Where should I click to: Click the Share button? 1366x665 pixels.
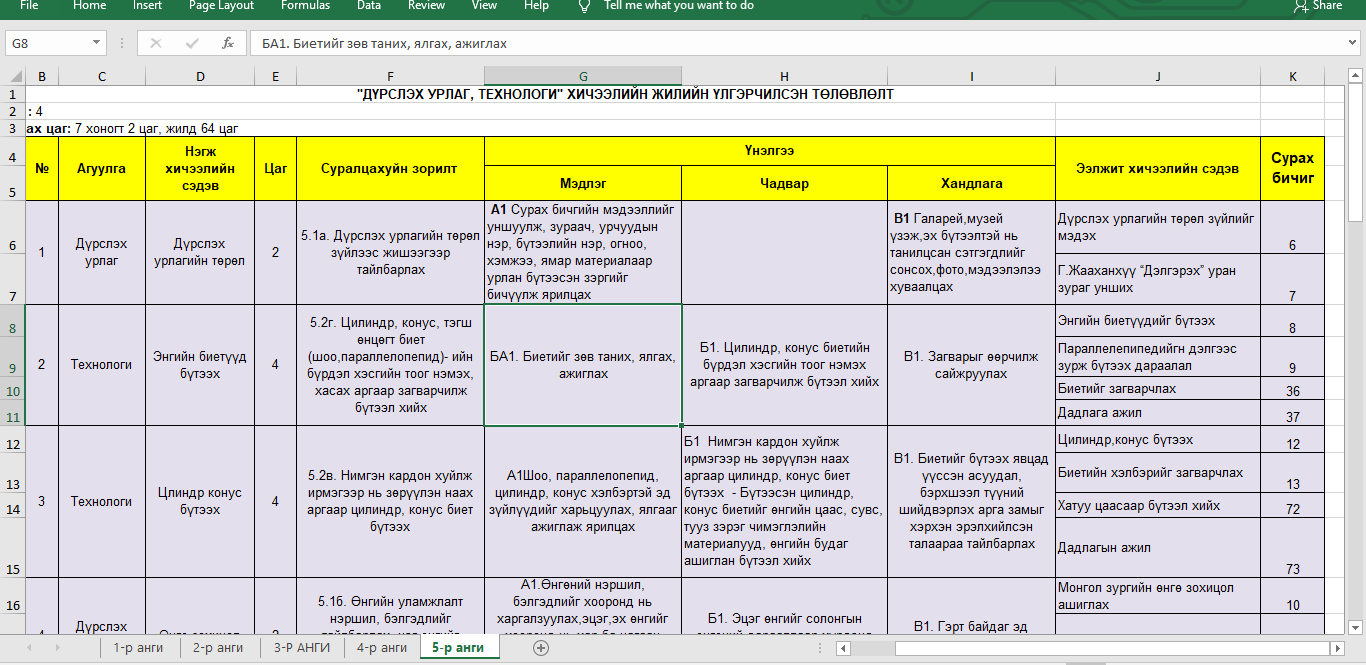(1318, 6)
